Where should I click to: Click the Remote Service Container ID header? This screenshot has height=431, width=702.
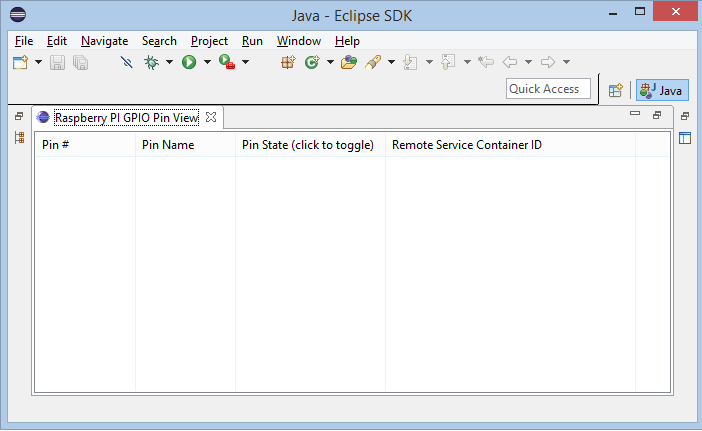coord(467,145)
